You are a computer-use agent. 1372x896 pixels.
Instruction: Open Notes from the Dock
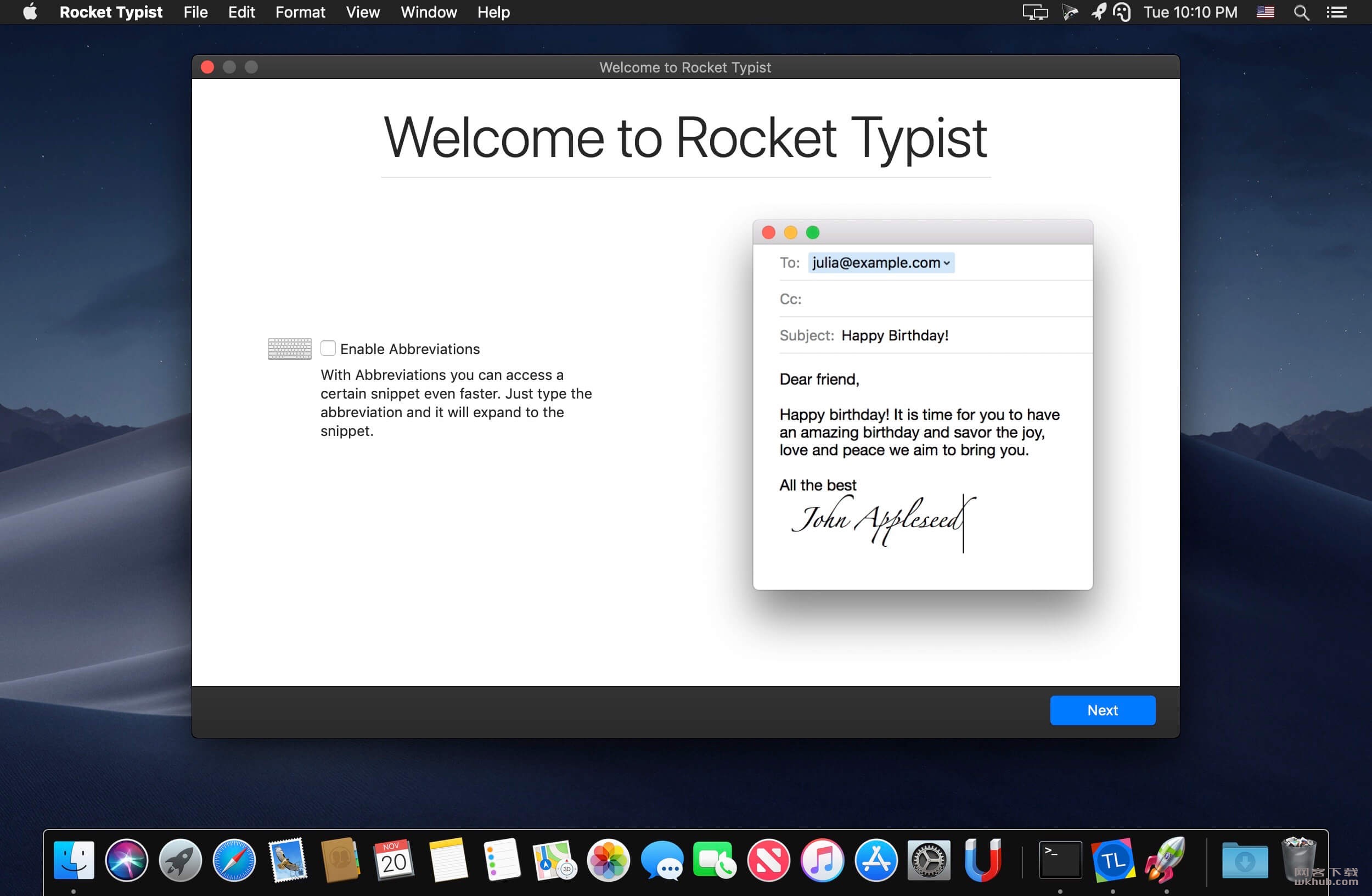pos(448,860)
